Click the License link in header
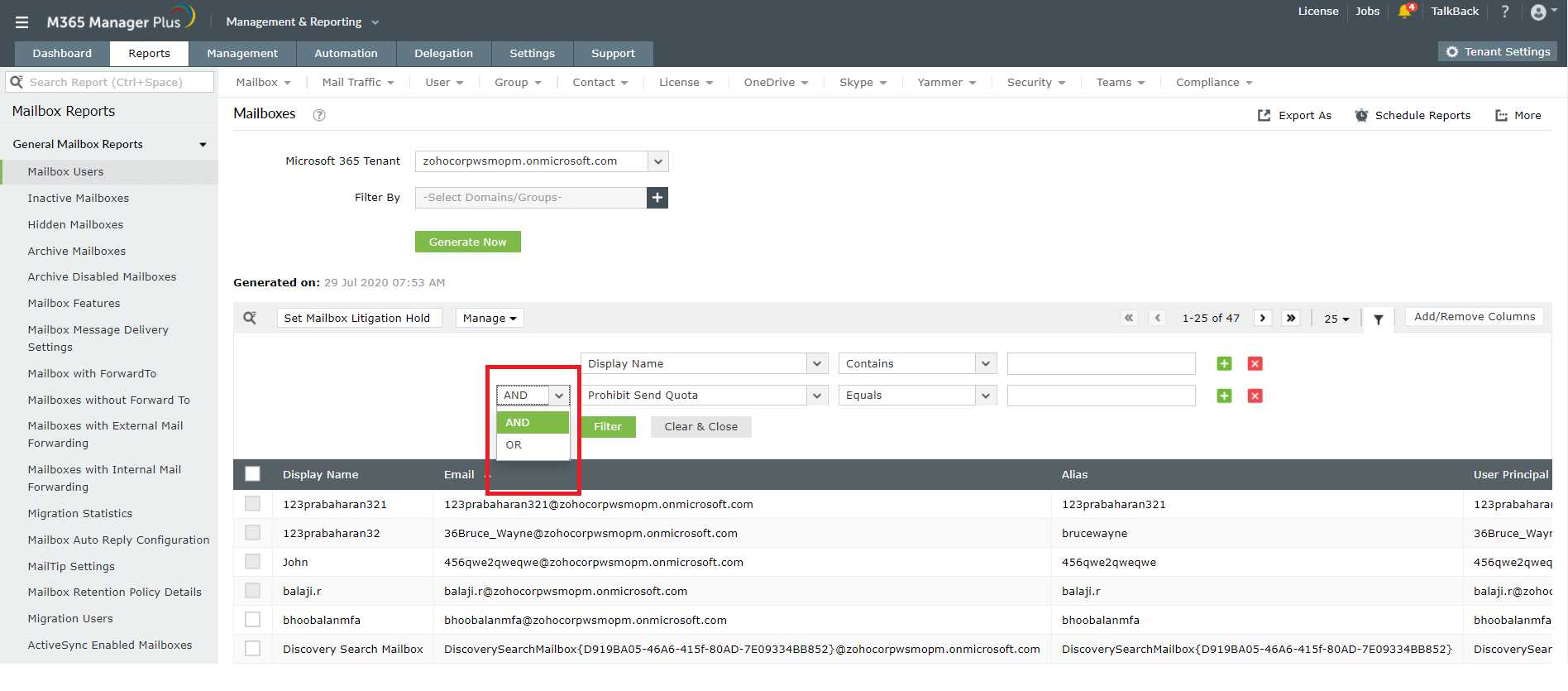 pyautogui.click(x=1318, y=12)
